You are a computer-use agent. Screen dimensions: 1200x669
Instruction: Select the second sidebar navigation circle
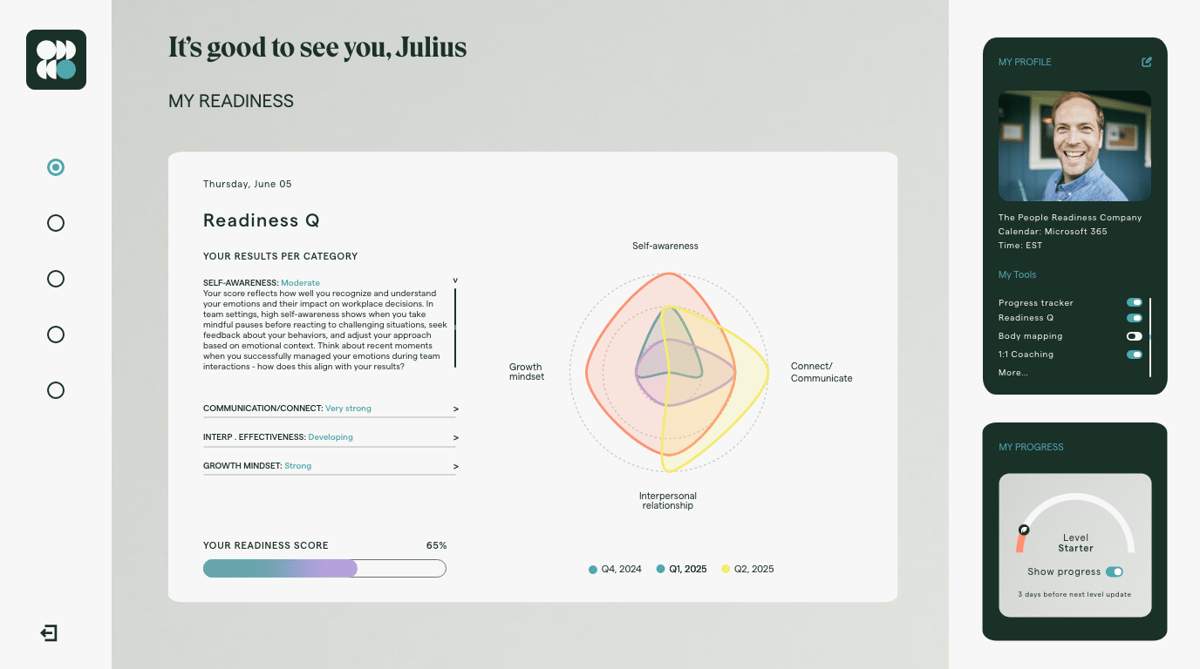coord(56,223)
